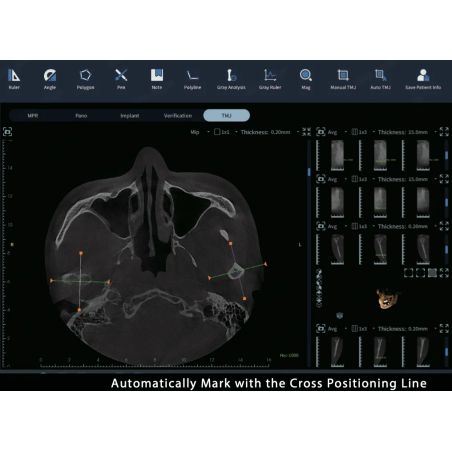Click bottom orange handle of right cross line

pyautogui.click(x=244, y=299)
